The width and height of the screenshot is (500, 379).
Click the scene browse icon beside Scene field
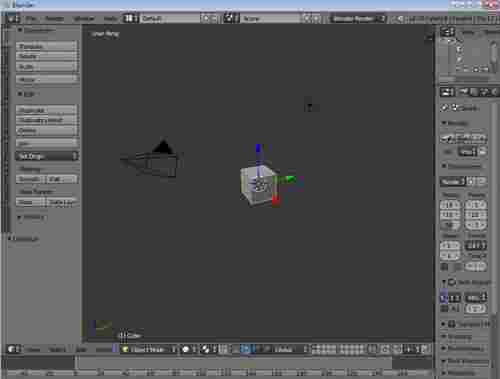pyautogui.click(x=231, y=18)
